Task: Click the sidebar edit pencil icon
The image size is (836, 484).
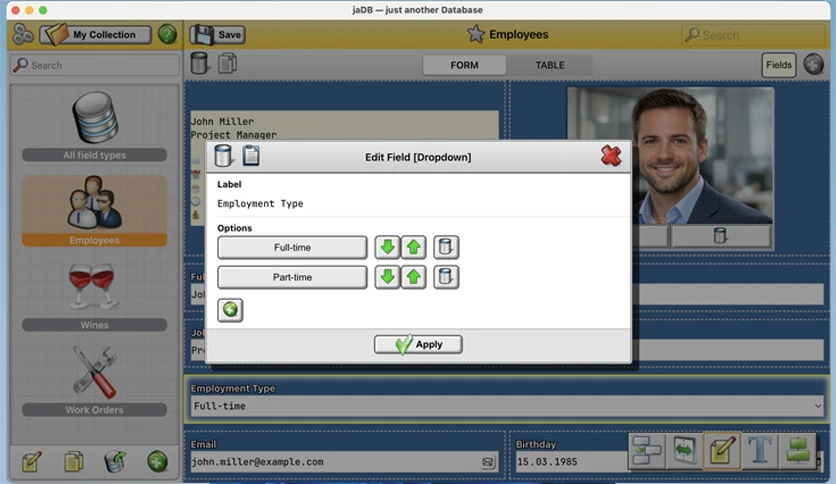Action: coord(31,461)
